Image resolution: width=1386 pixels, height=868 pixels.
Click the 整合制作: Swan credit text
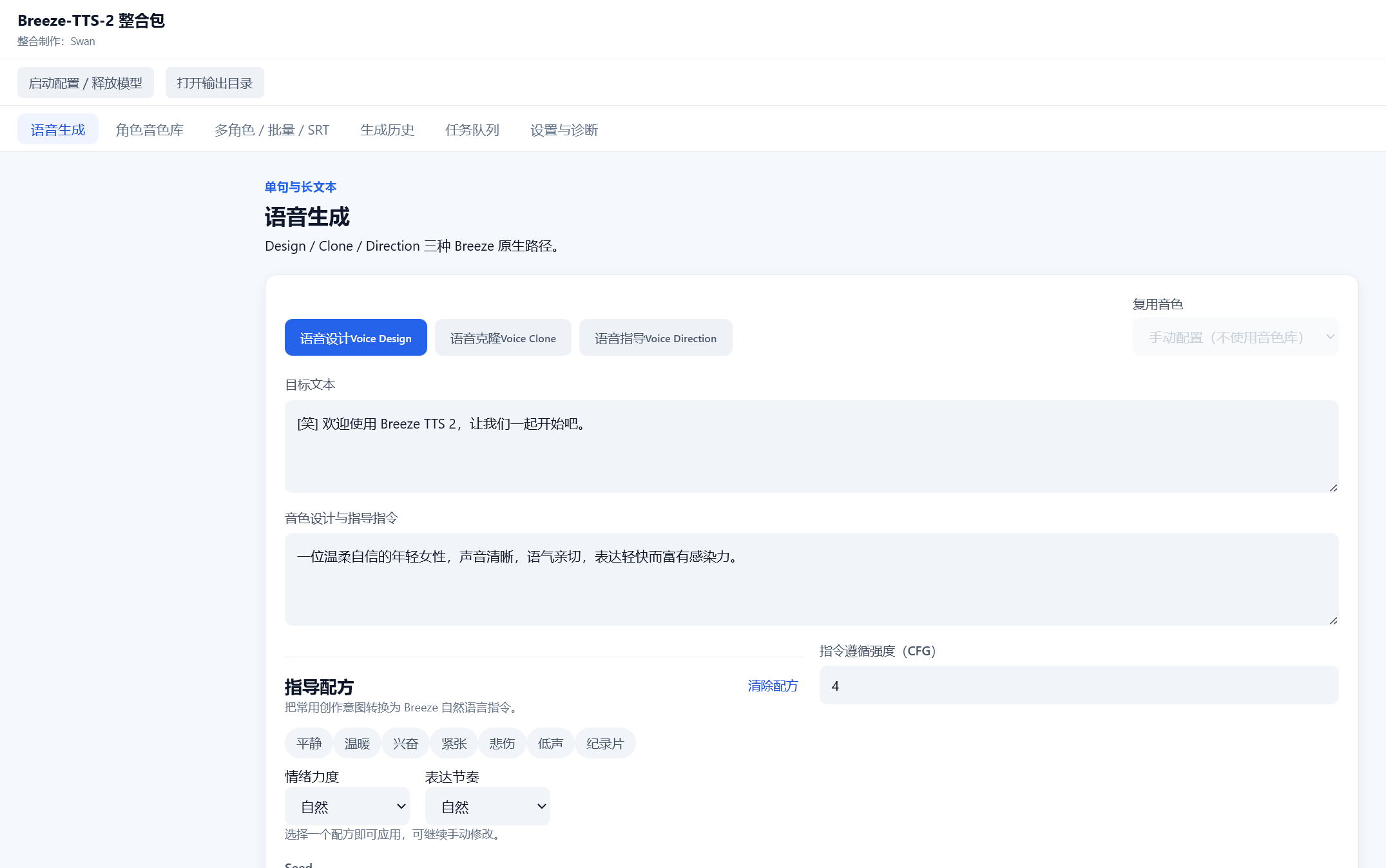click(56, 41)
